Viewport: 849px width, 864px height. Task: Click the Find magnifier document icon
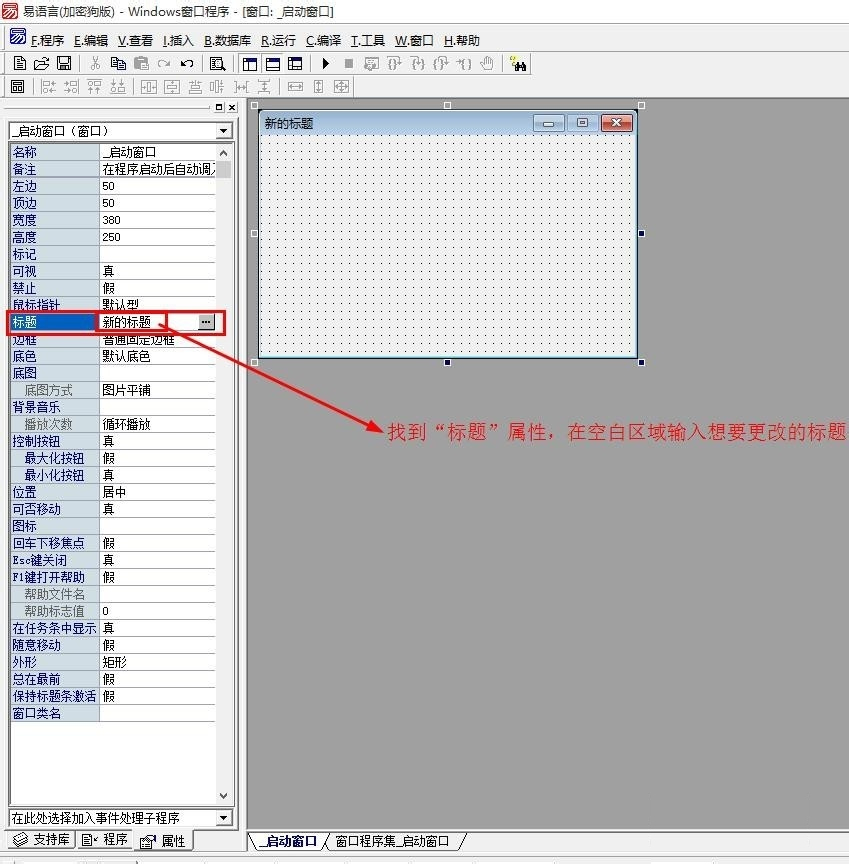(x=217, y=64)
